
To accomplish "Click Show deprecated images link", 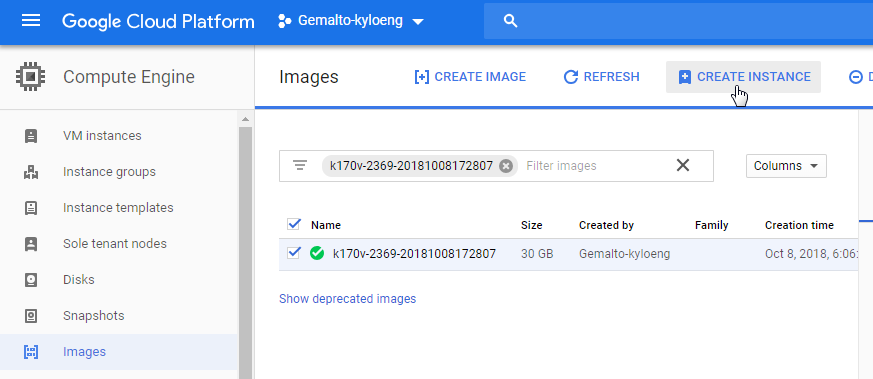I will [347, 299].
